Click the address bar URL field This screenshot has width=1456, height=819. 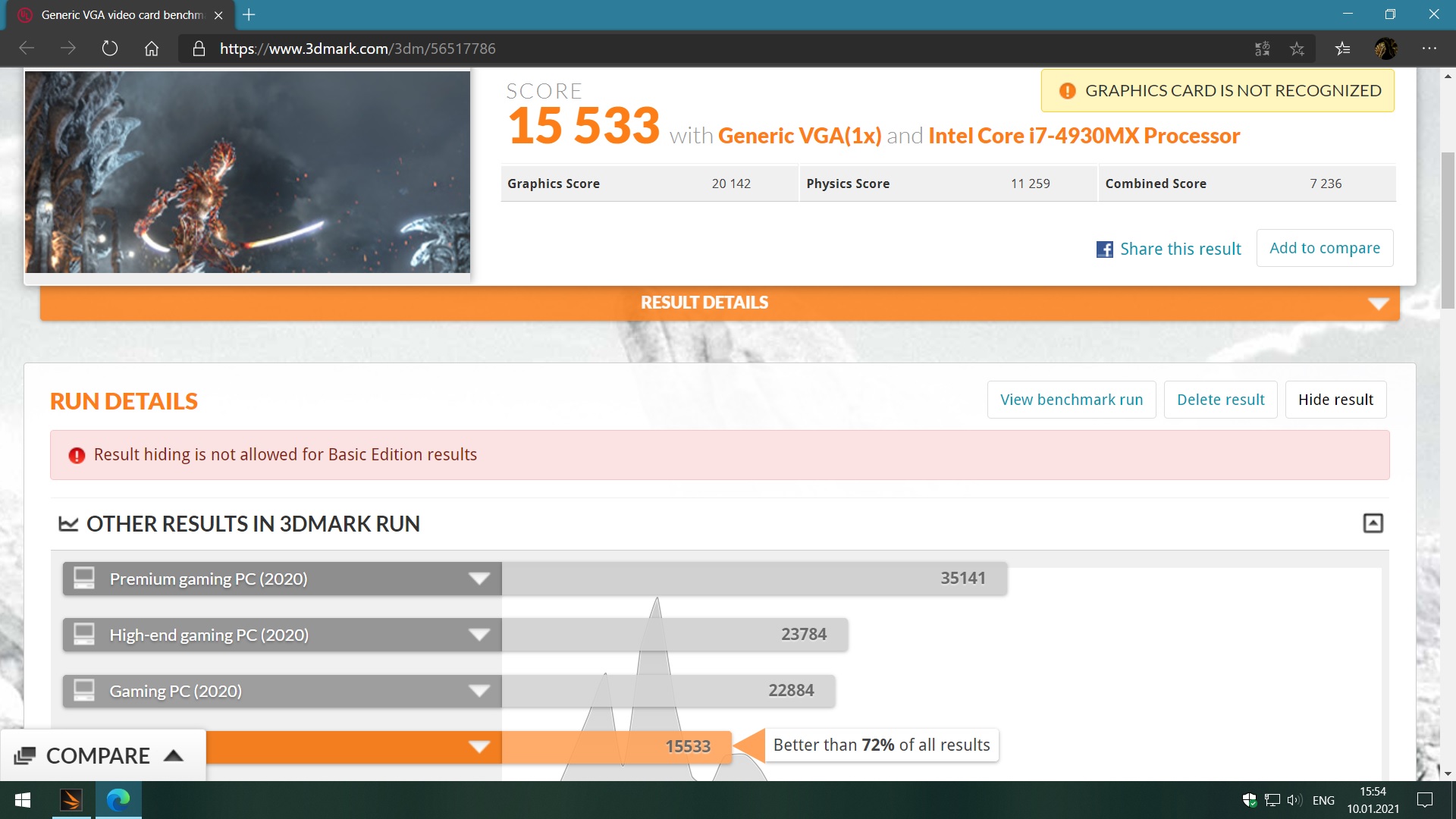coord(713,49)
